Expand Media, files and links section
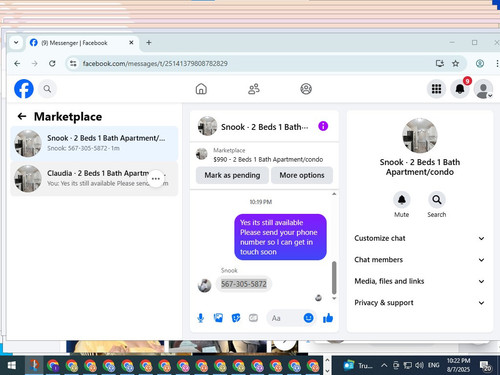Viewport: 500px width, 375px height. (419, 281)
